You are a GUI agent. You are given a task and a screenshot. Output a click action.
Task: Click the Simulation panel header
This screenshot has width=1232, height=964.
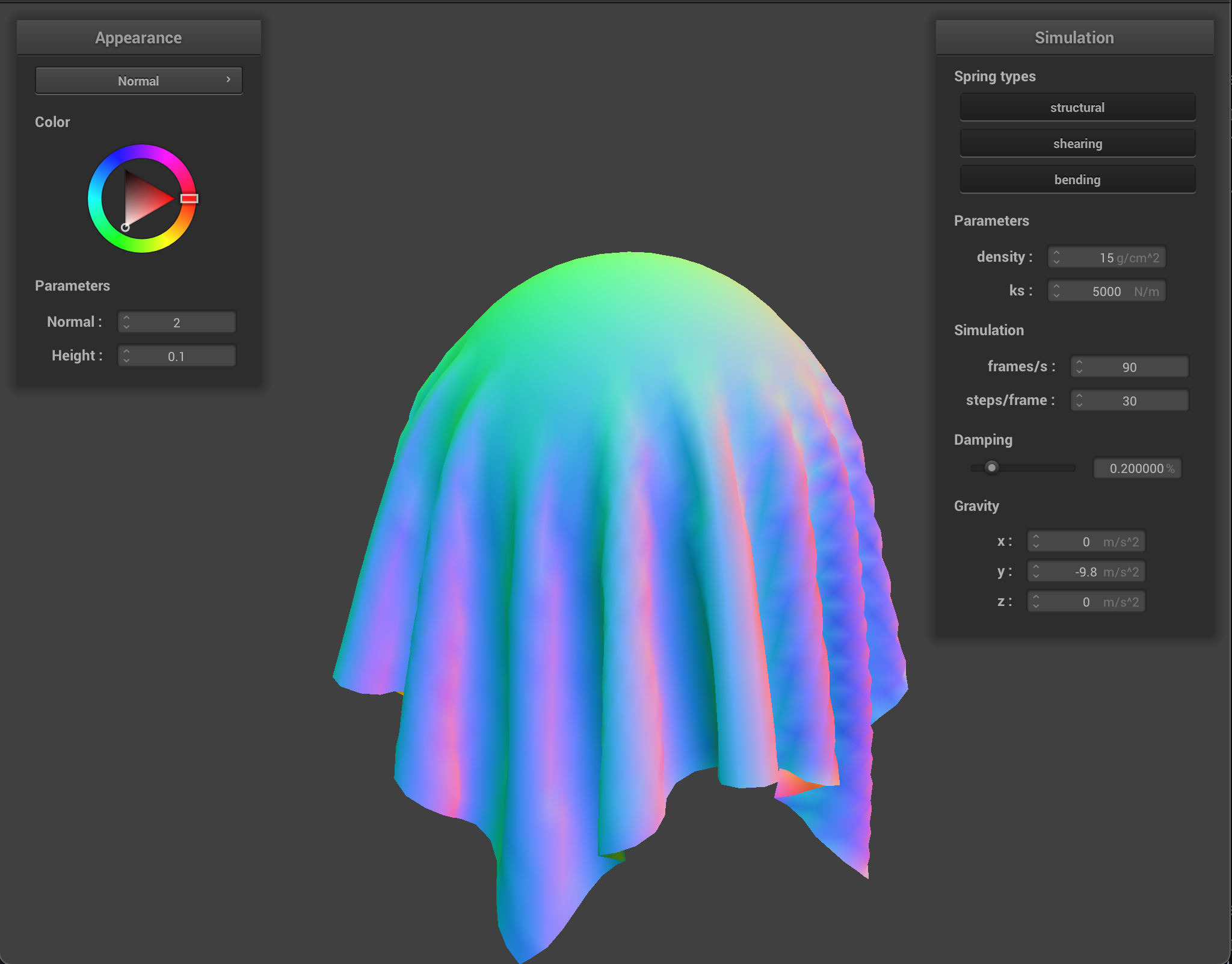(x=1074, y=37)
